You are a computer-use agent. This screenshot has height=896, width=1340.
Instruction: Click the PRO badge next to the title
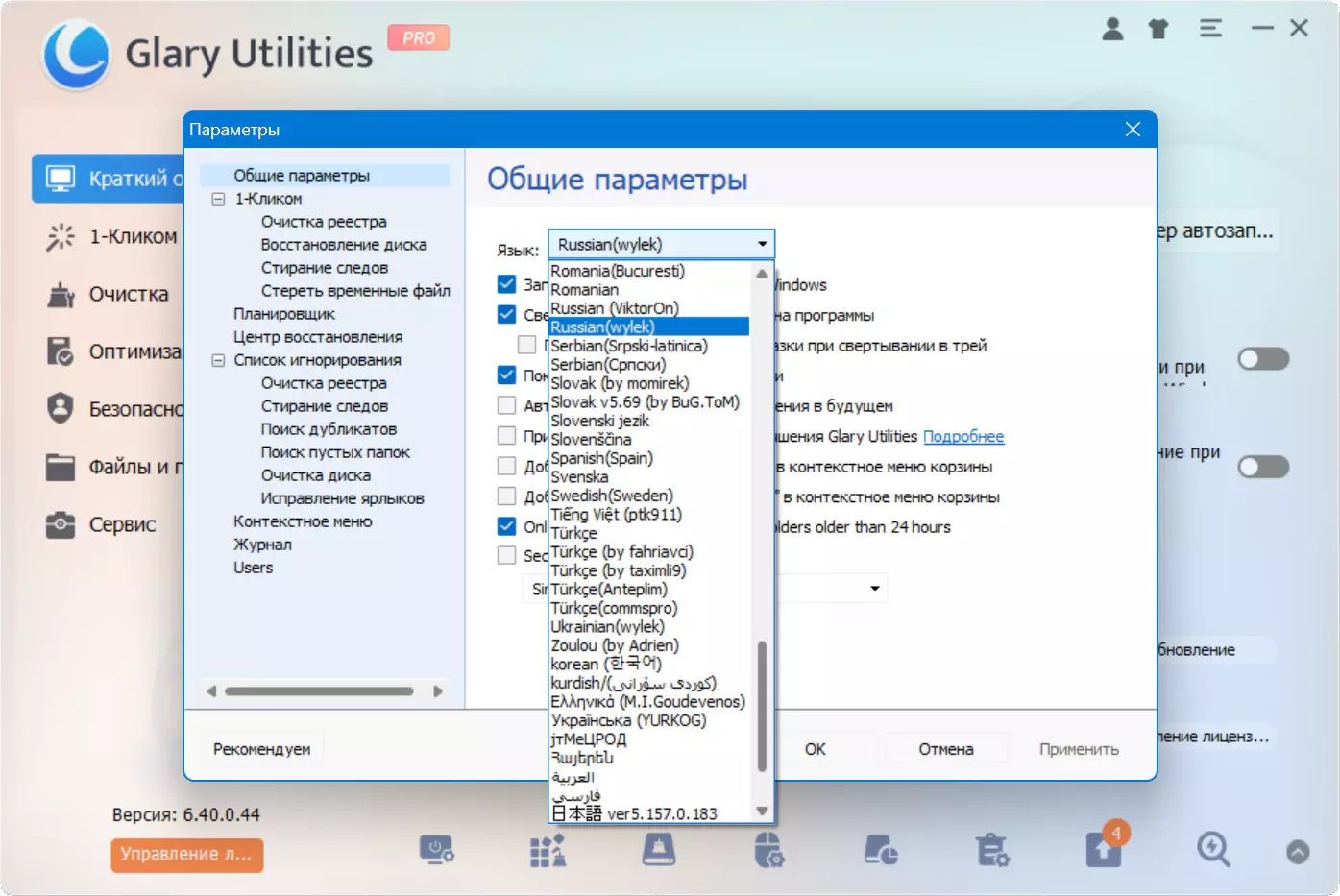pyautogui.click(x=419, y=37)
